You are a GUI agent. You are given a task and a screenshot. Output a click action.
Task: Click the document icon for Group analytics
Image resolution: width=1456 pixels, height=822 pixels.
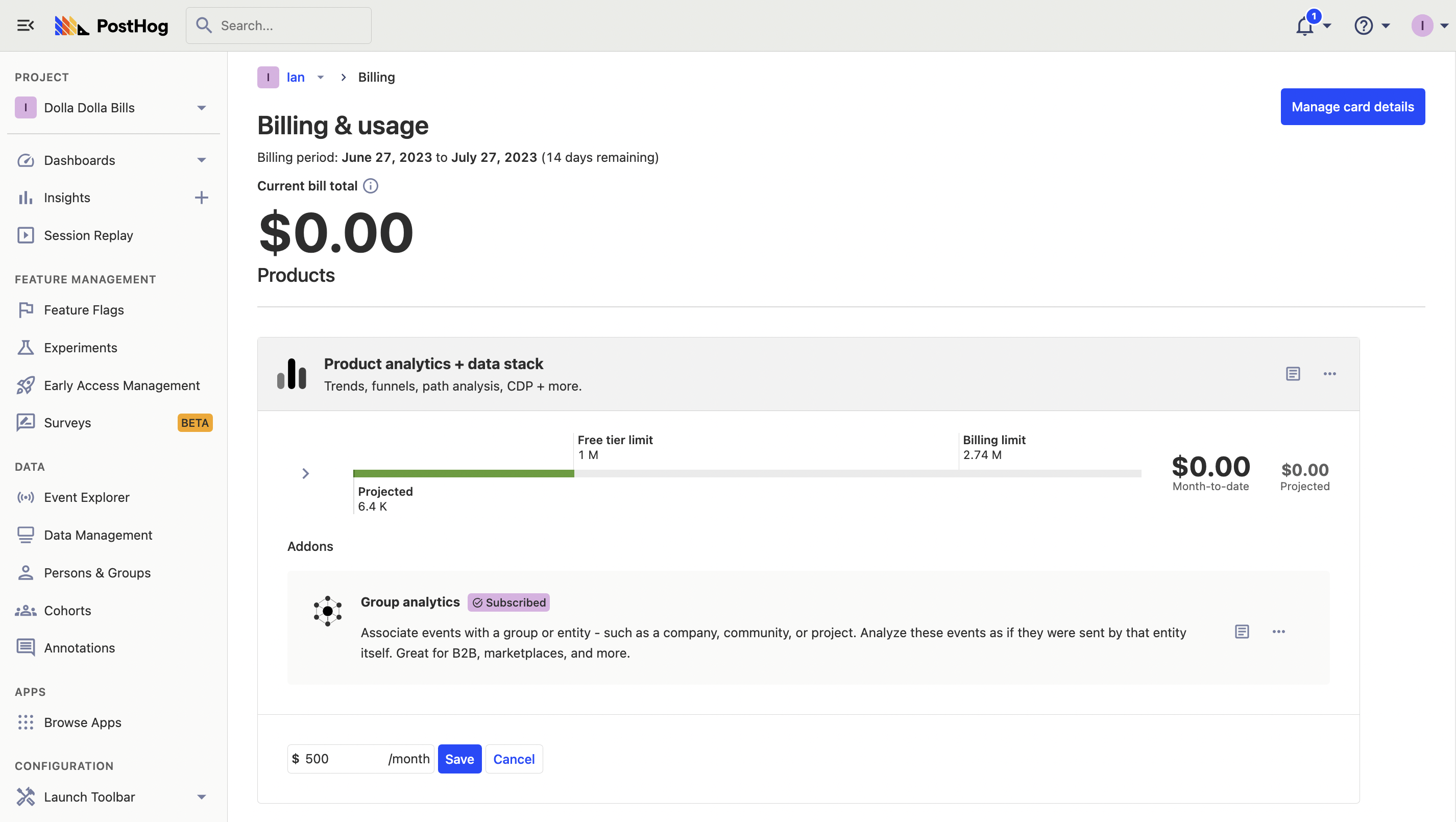pyautogui.click(x=1242, y=632)
